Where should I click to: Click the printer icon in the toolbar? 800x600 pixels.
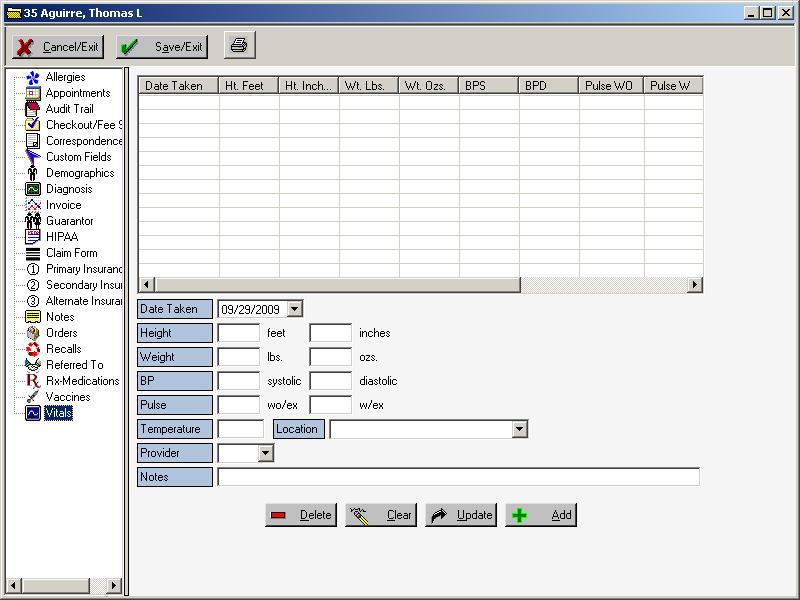coord(240,46)
